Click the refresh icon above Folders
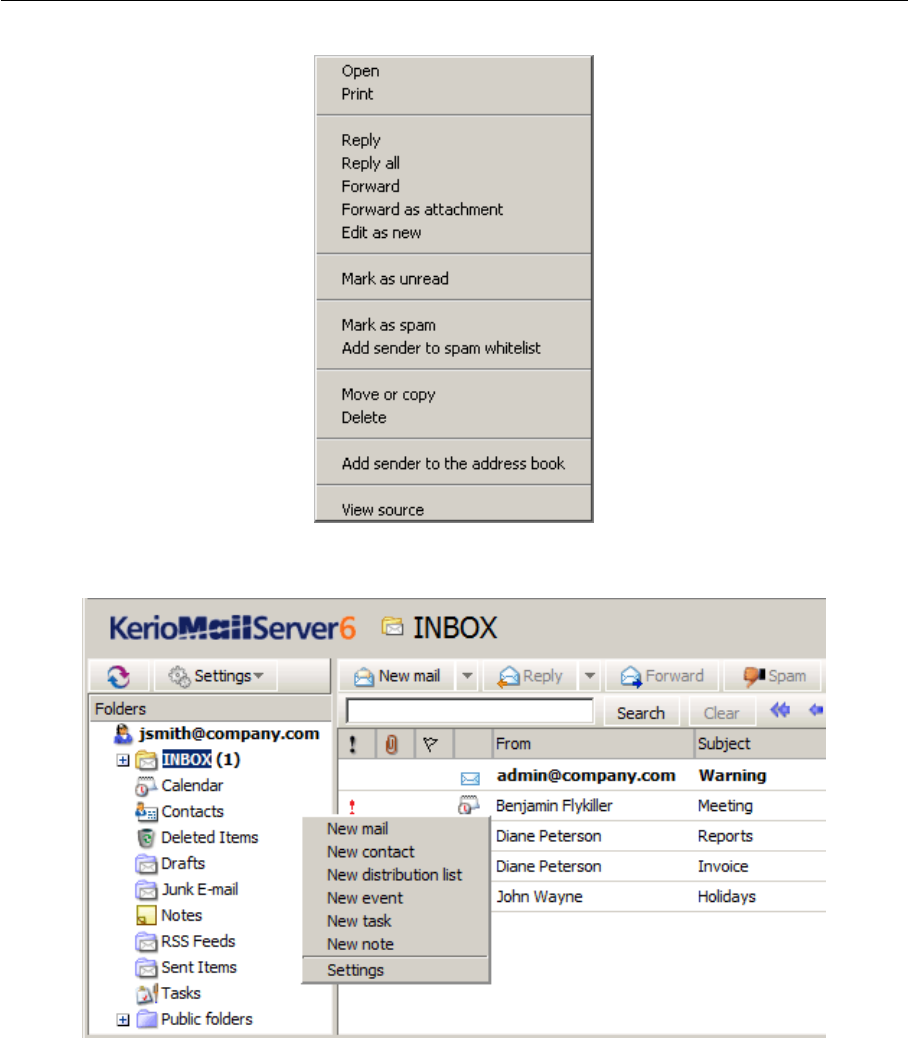 pyautogui.click(x=119, y=677)
